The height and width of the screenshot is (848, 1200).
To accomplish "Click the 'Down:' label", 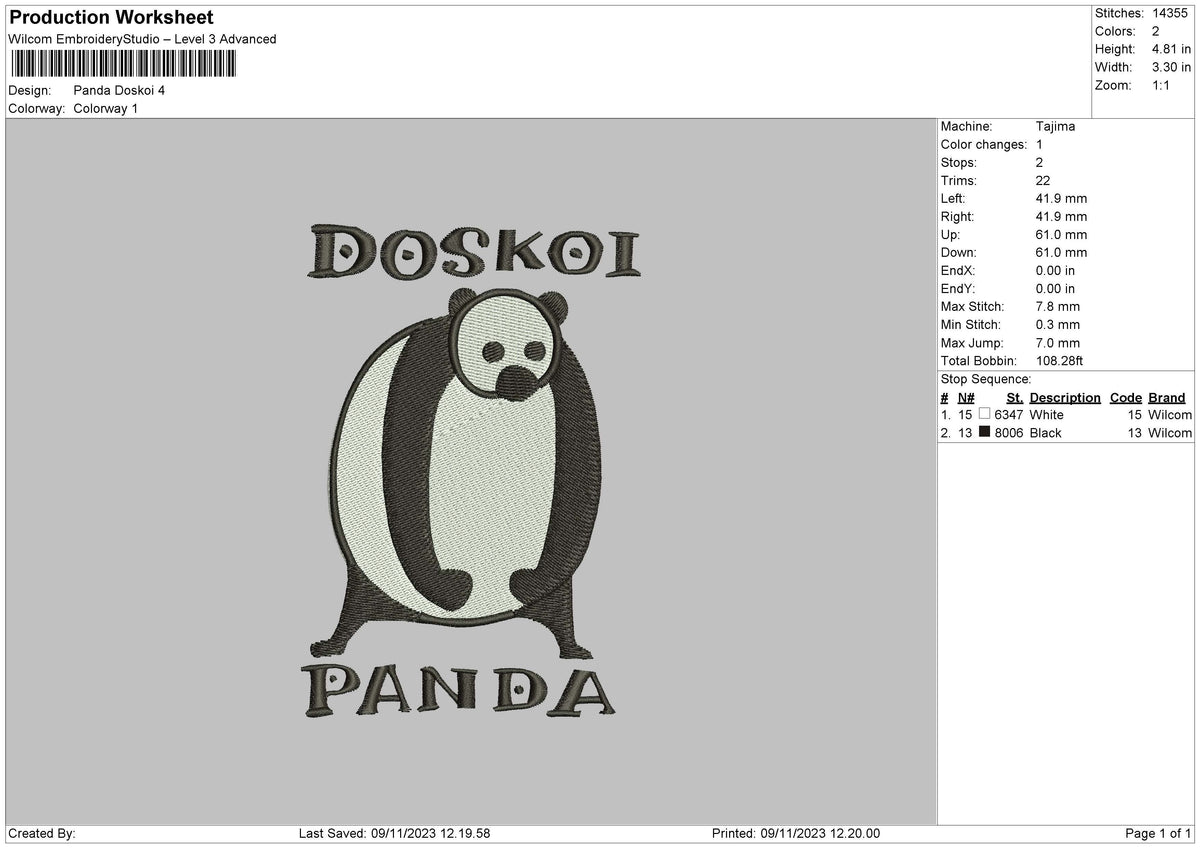I will (x=959, y=253).
